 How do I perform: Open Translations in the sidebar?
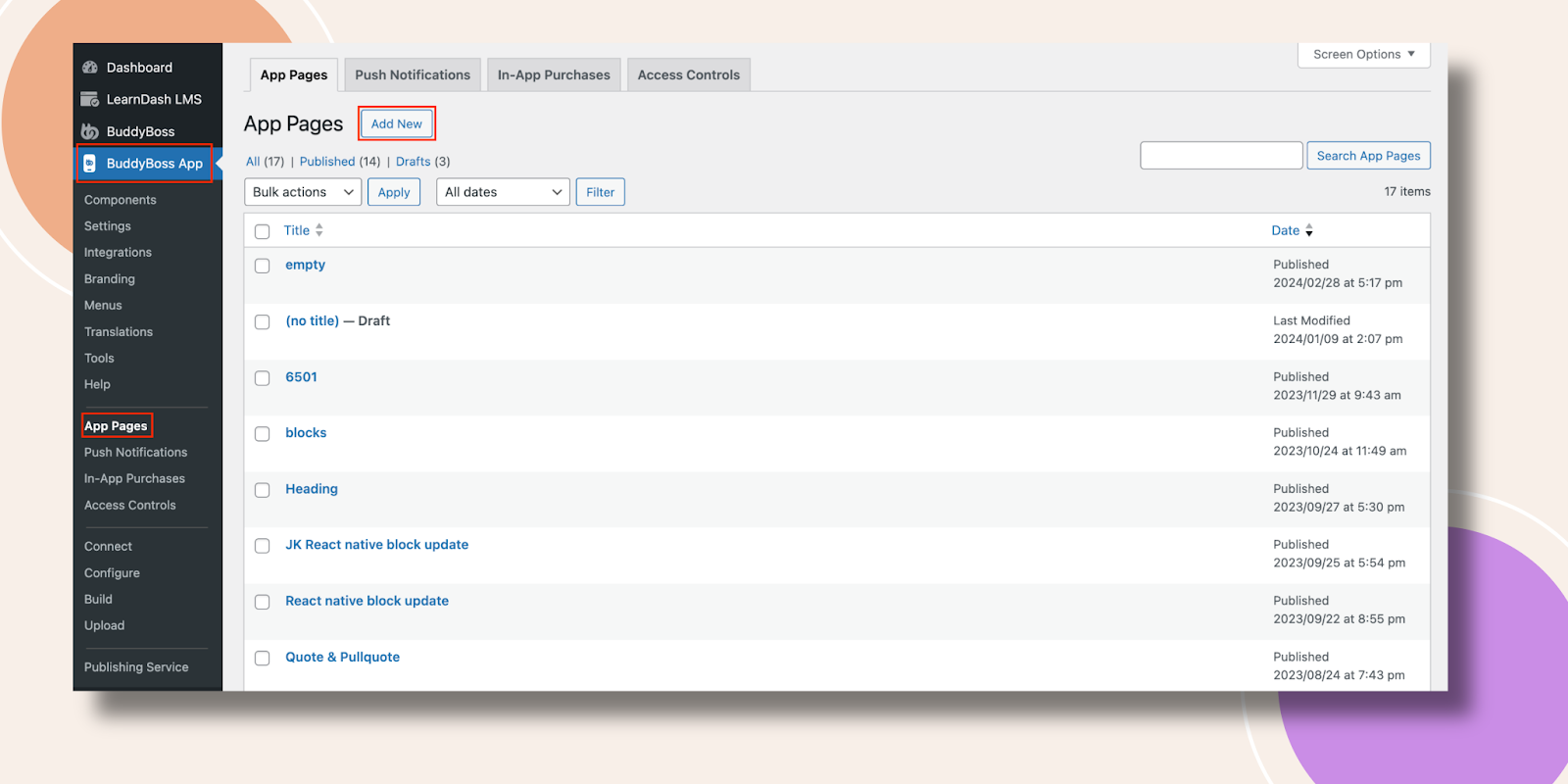(x=119, y=332)
